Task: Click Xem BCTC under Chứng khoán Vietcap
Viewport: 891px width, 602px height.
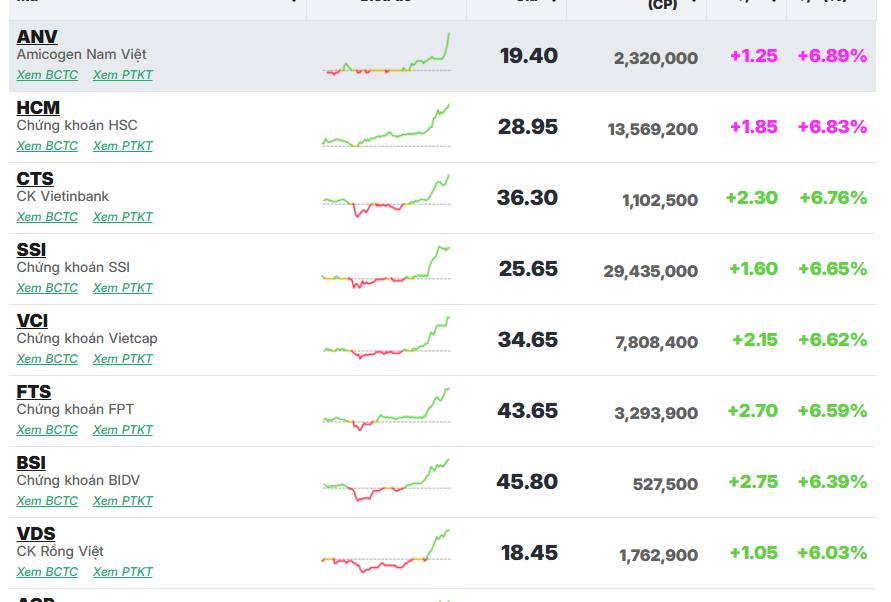Action: [47, 359]
